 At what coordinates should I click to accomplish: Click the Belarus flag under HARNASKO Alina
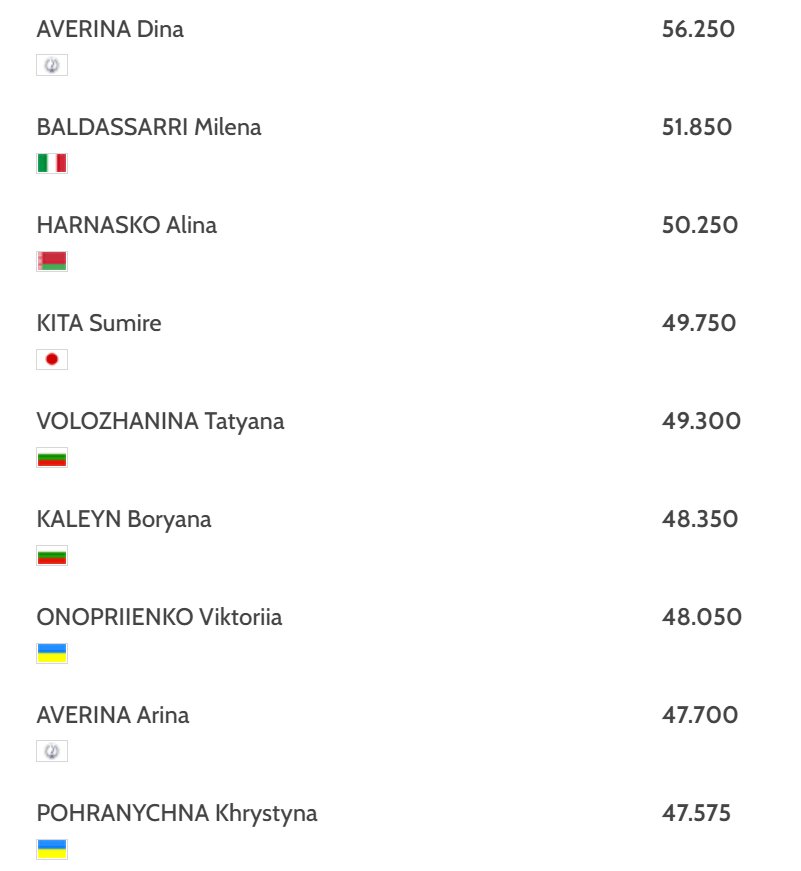[52, 261]
